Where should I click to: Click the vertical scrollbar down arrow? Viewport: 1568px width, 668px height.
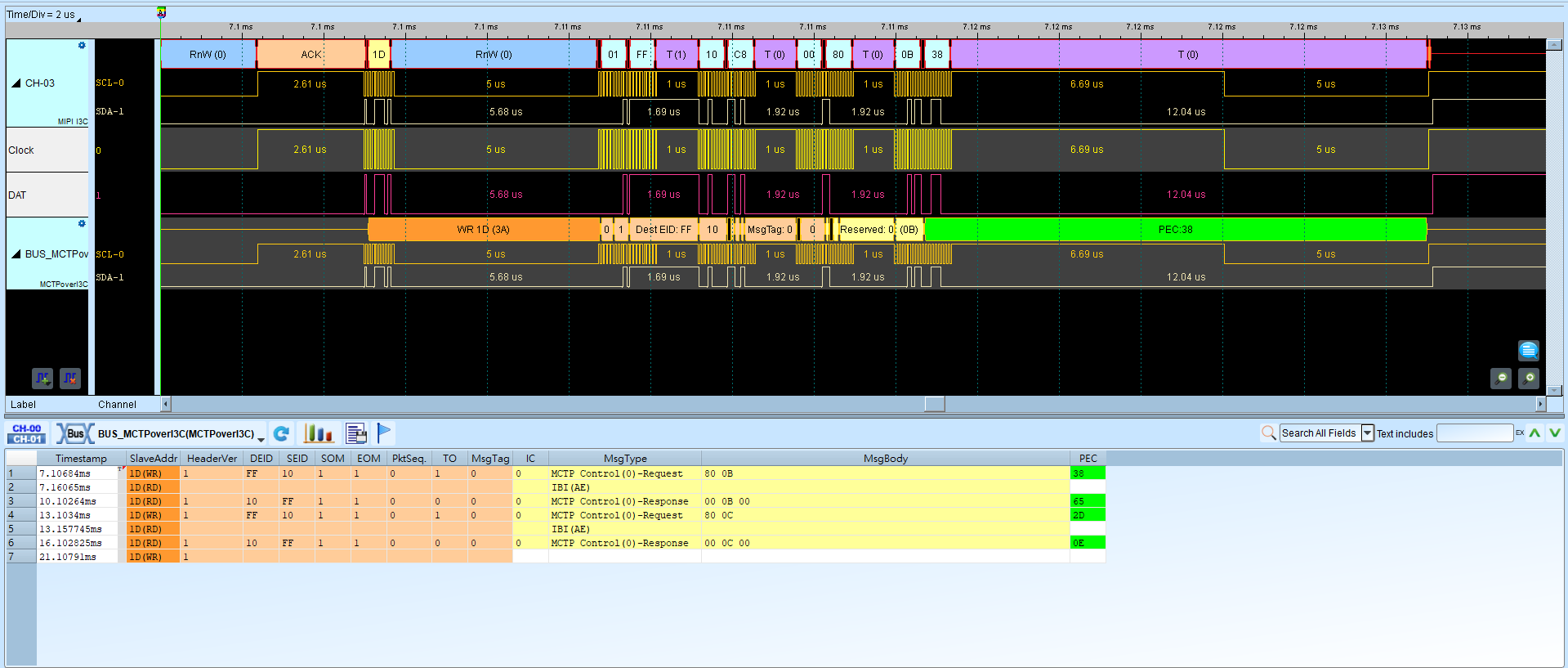(x=1554, y=390)
